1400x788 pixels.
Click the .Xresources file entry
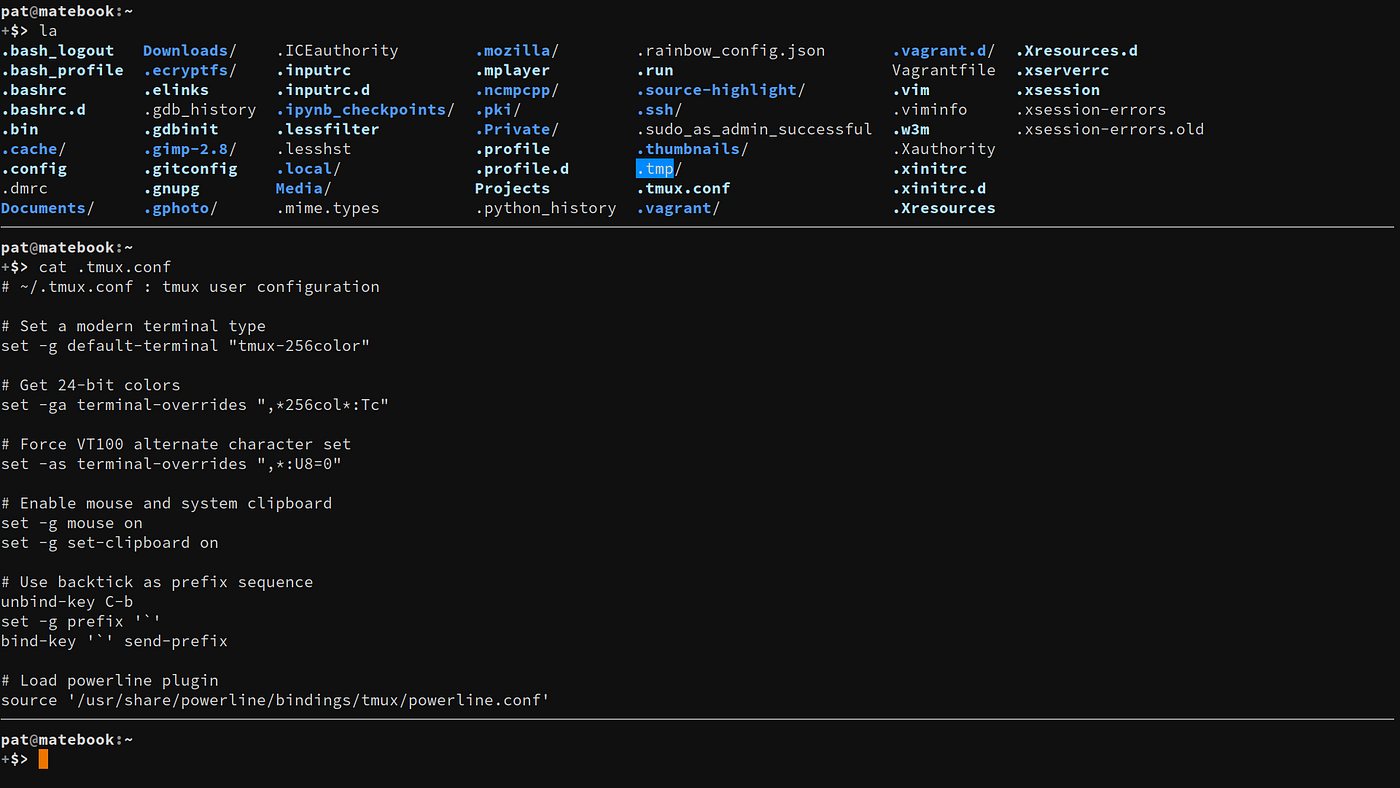[944, 208]
